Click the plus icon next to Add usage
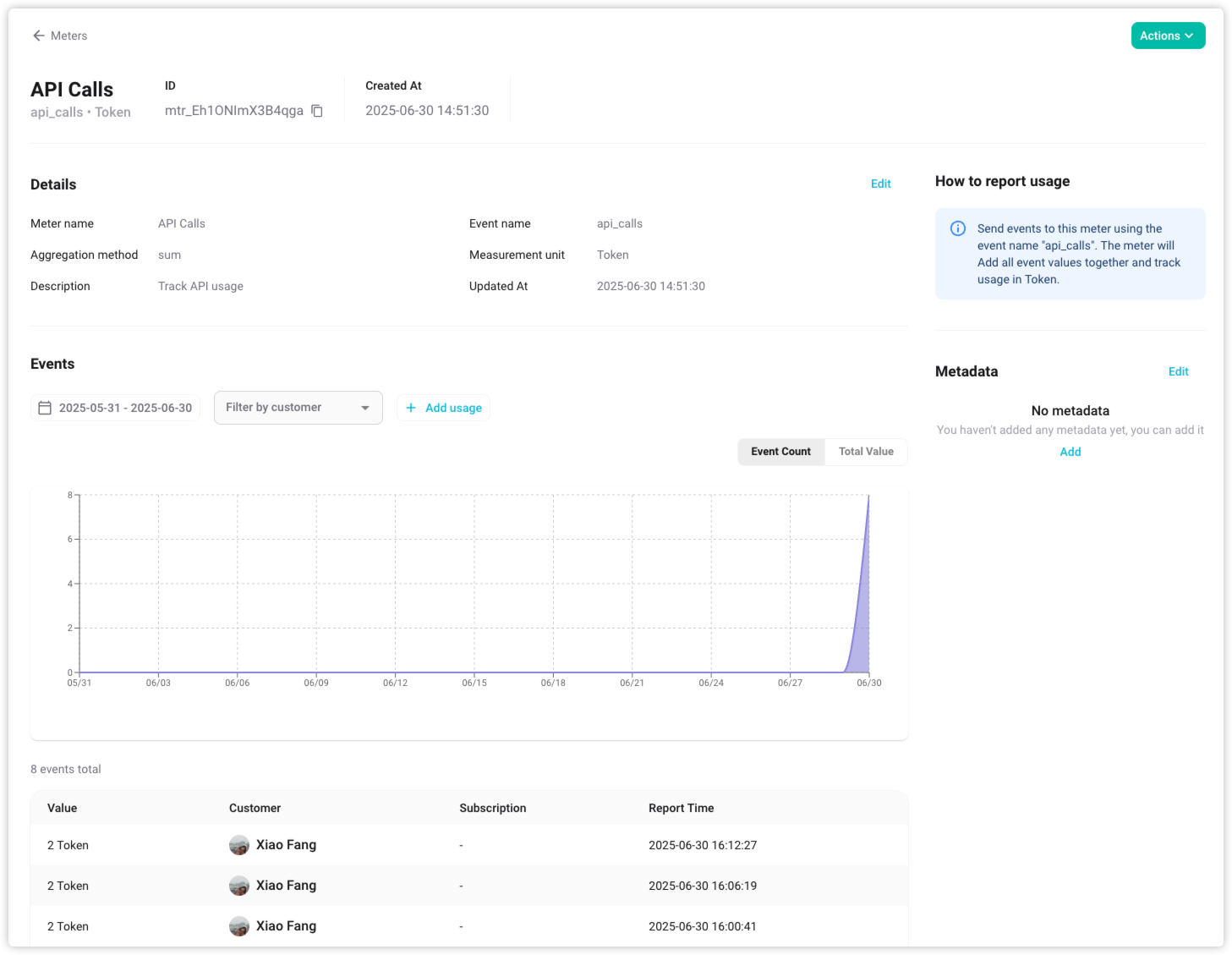The width and height of the screenshot is (1232, 955). (x=411, y=408)
